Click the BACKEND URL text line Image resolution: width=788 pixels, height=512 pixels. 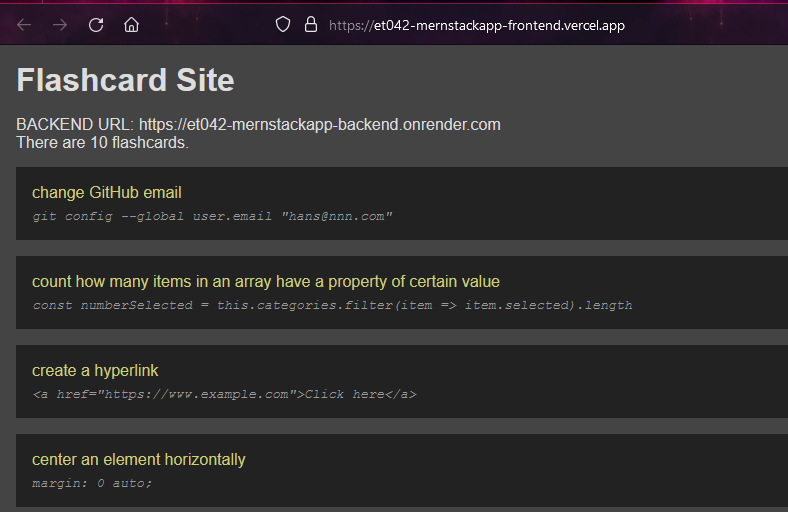258,124
